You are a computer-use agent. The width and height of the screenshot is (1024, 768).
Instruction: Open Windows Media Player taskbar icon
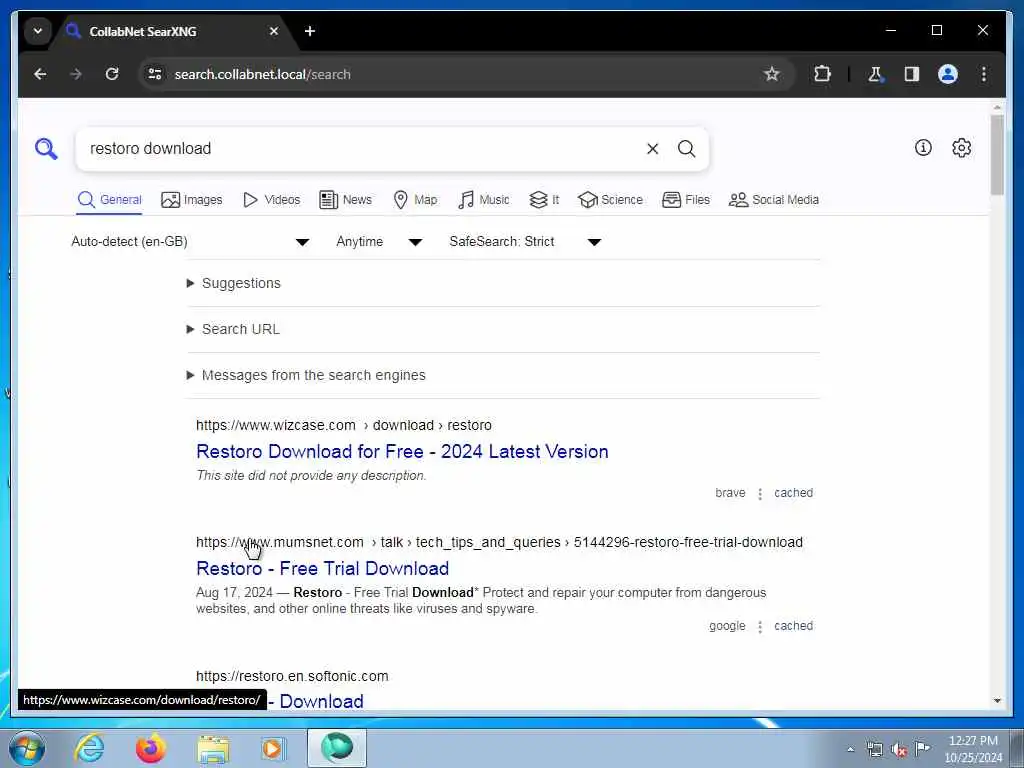[272, 748]
